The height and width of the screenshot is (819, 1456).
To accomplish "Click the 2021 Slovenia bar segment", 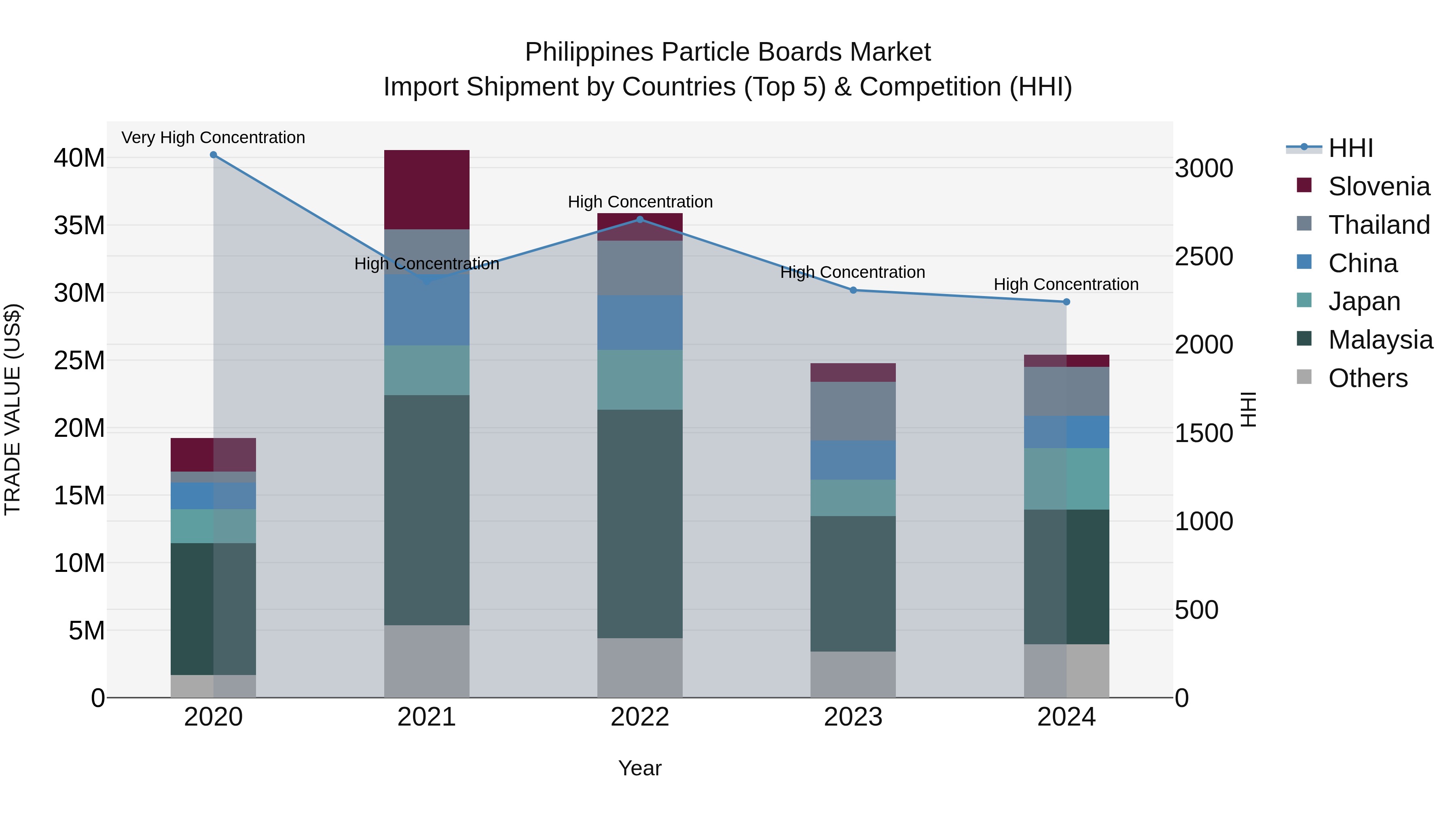I will [x=427, y=190].
